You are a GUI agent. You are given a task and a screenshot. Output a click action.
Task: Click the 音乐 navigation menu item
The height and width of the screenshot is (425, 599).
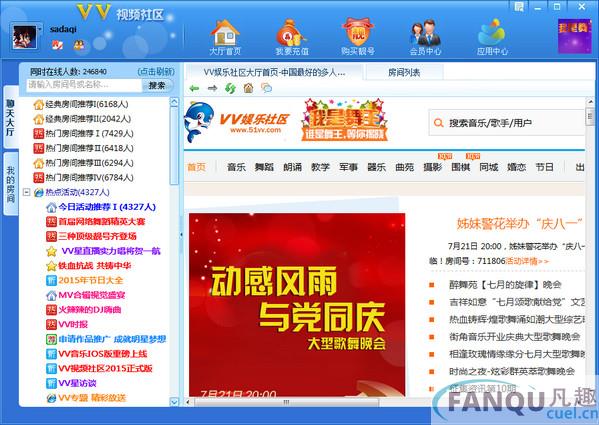point(236,167)
